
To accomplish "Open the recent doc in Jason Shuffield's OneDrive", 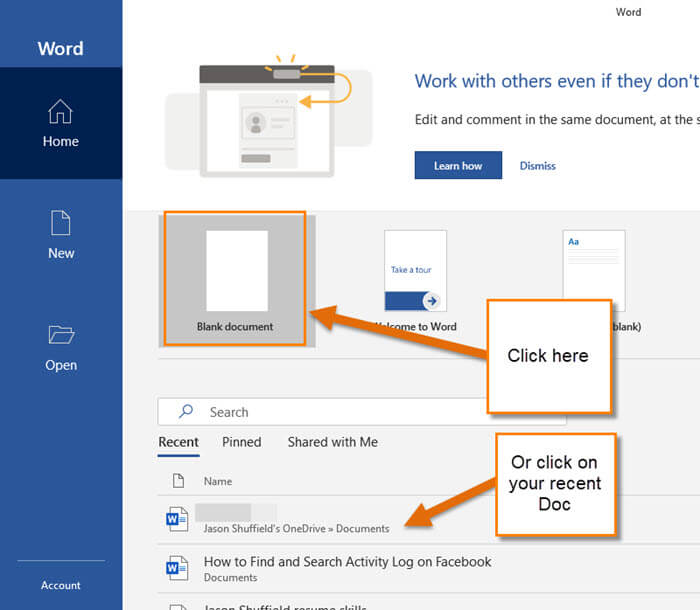I will point(429,519).
